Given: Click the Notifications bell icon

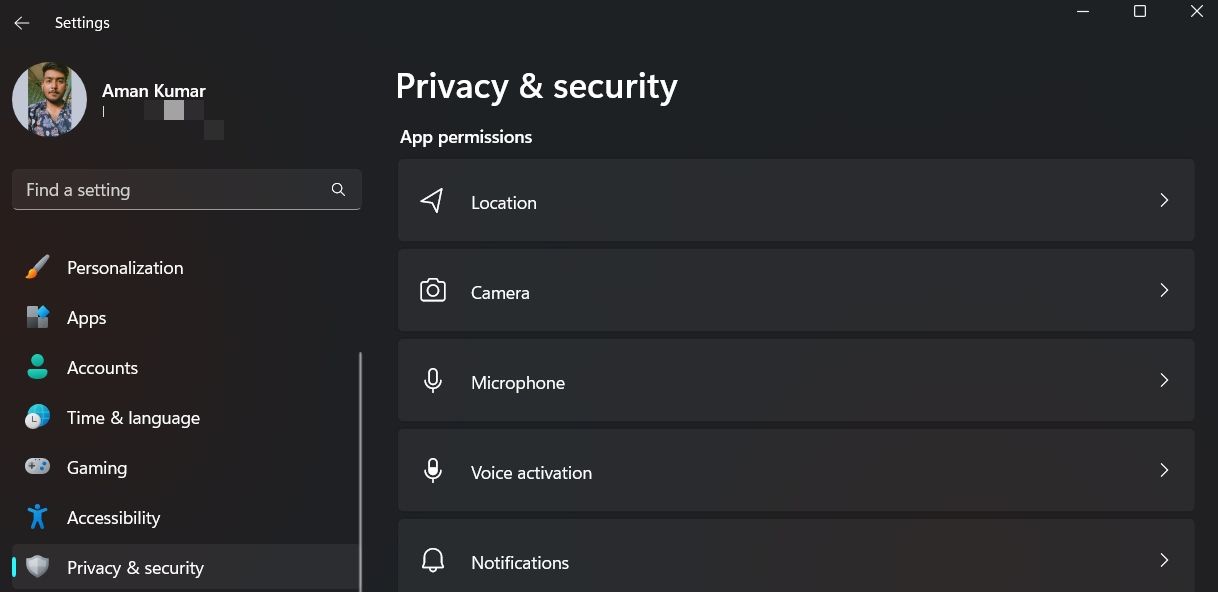Looking at the screenshot, I should point(432,561).
